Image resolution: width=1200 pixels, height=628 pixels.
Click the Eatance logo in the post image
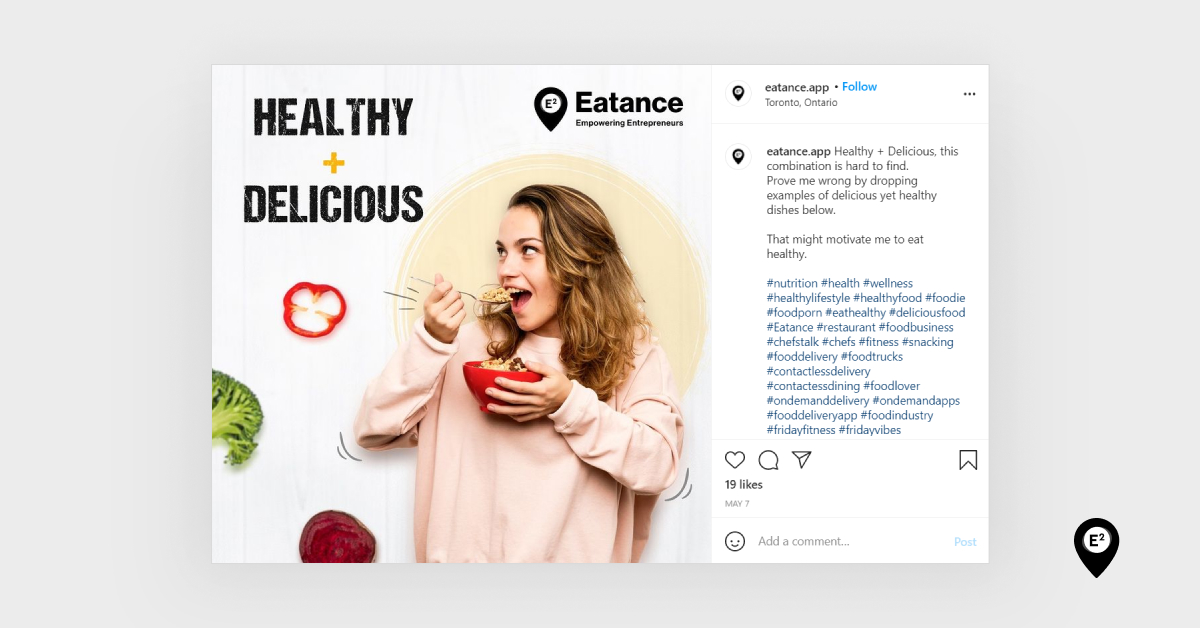tap(609, 109)
